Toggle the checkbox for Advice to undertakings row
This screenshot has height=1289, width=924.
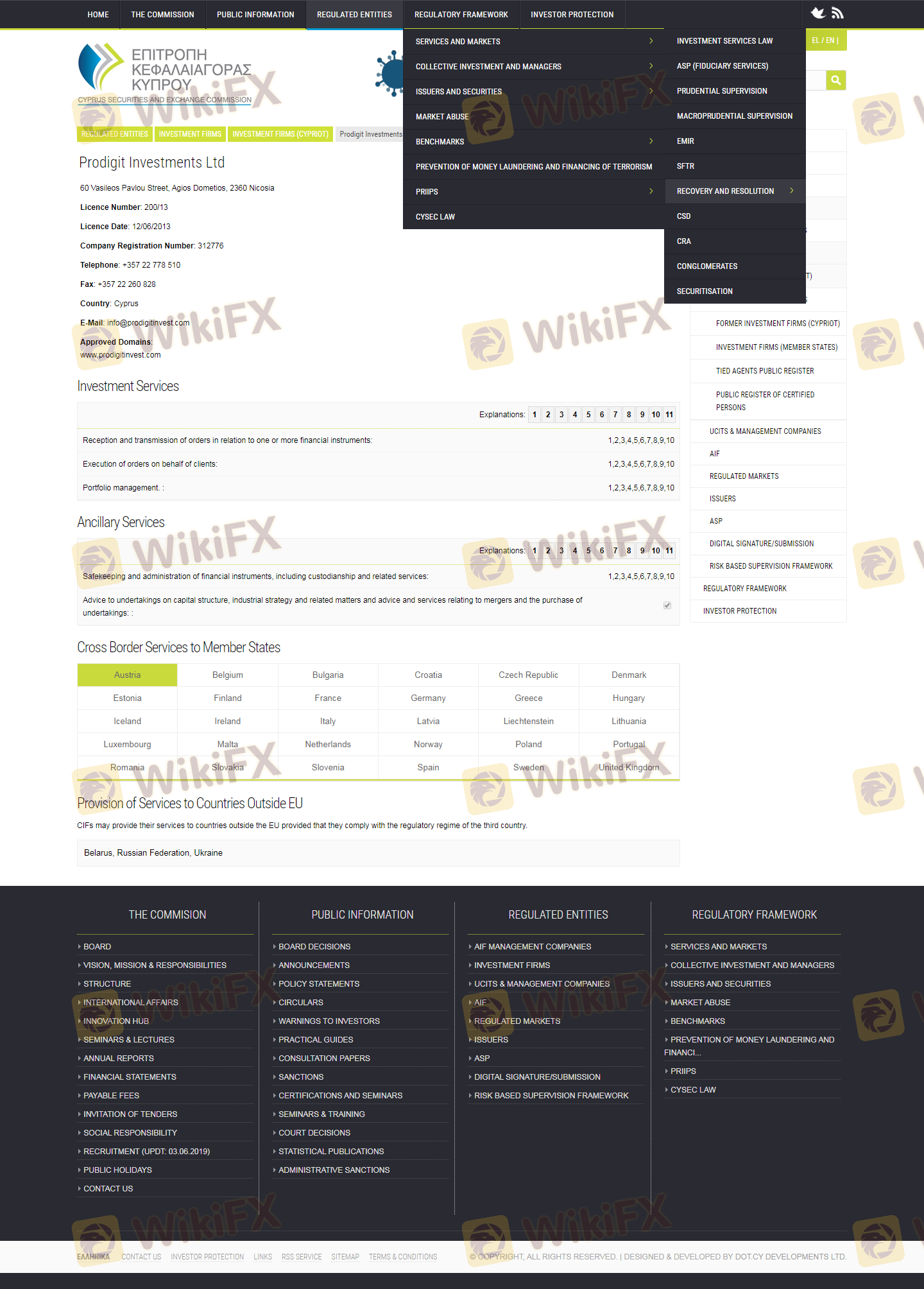tap(667, 605)
